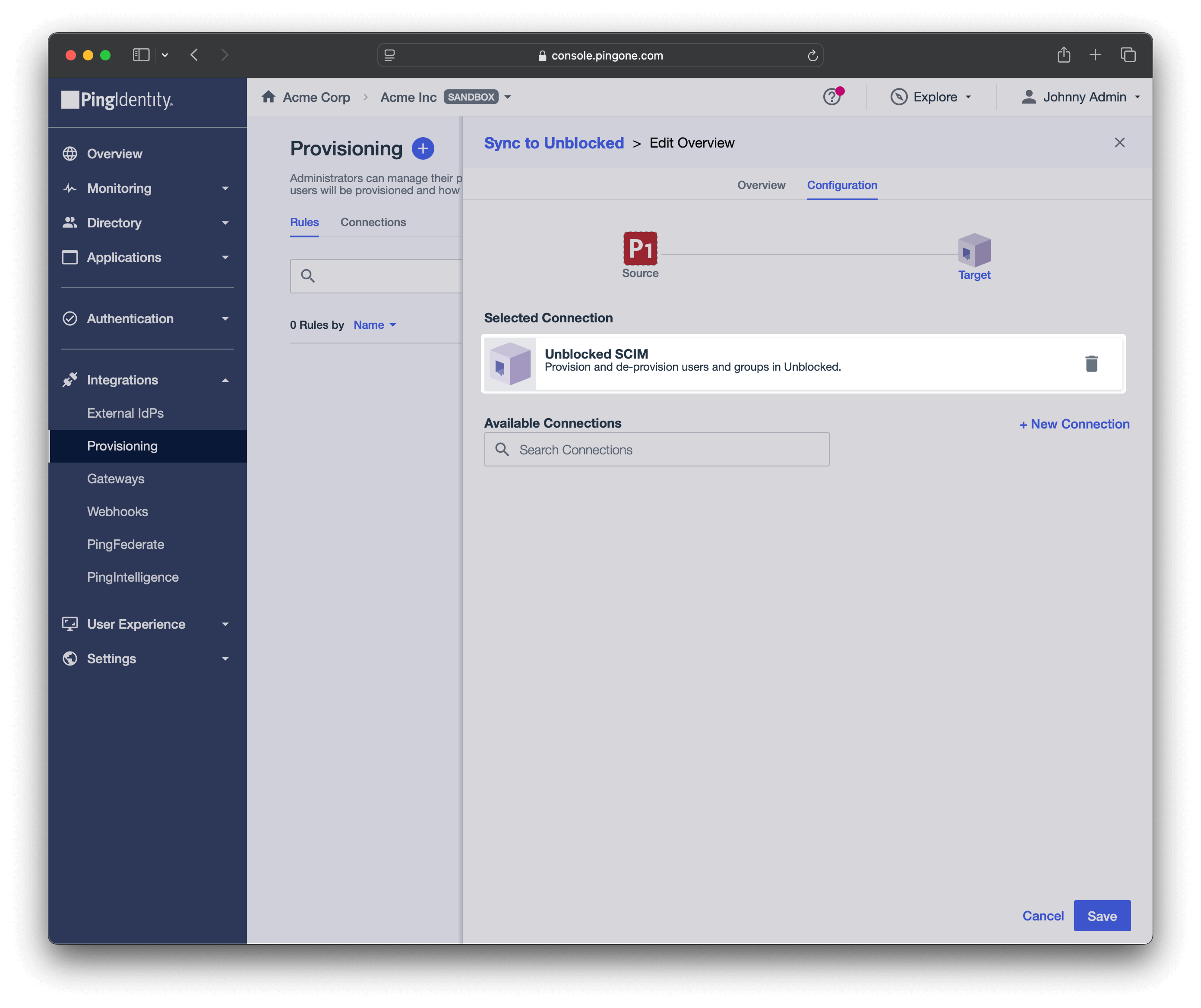Focus the Rules search field
This screenshot has width=1201, height=1008.
[376, 276]
